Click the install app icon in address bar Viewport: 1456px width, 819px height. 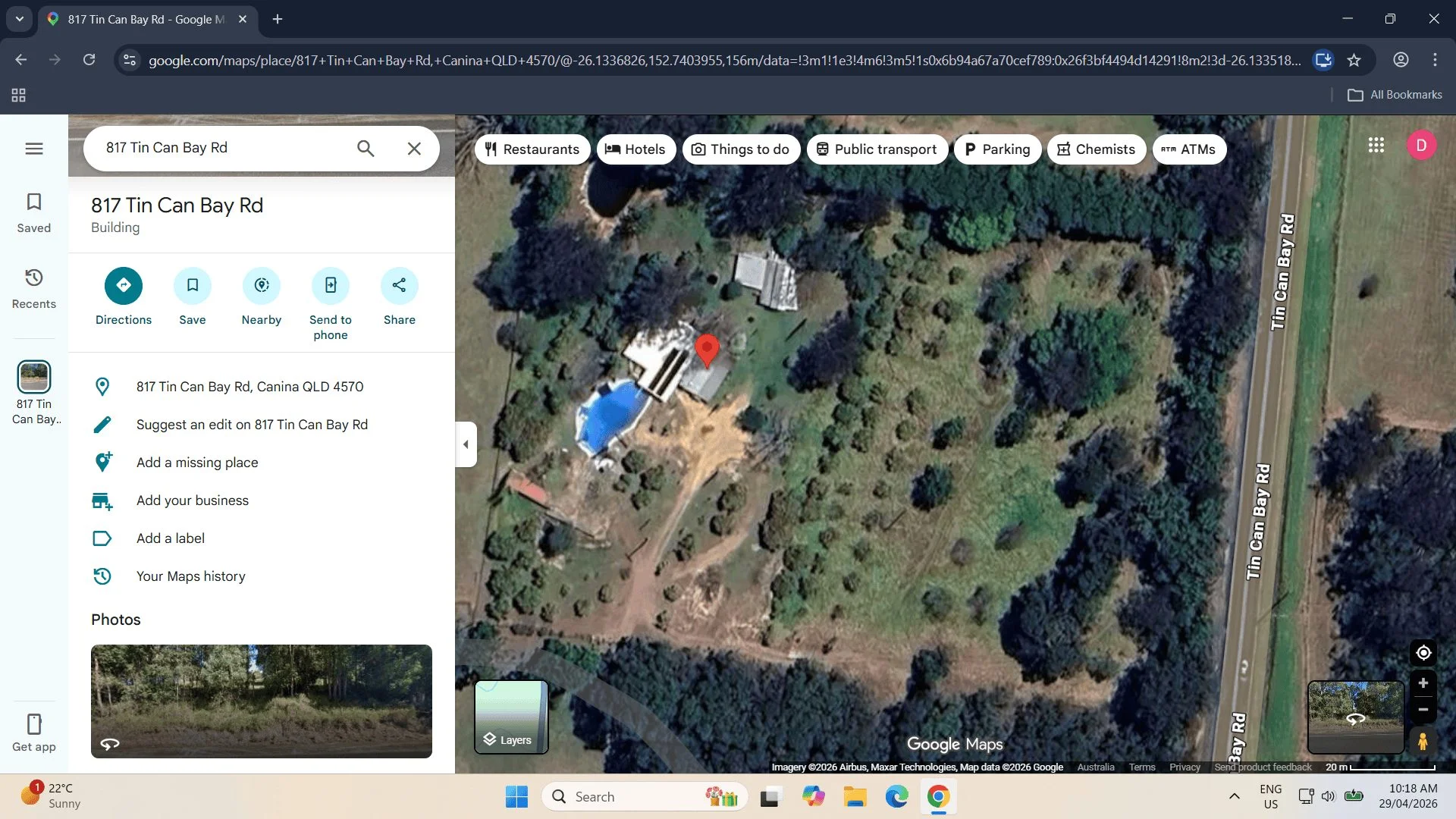click(x=1323, y=60)
